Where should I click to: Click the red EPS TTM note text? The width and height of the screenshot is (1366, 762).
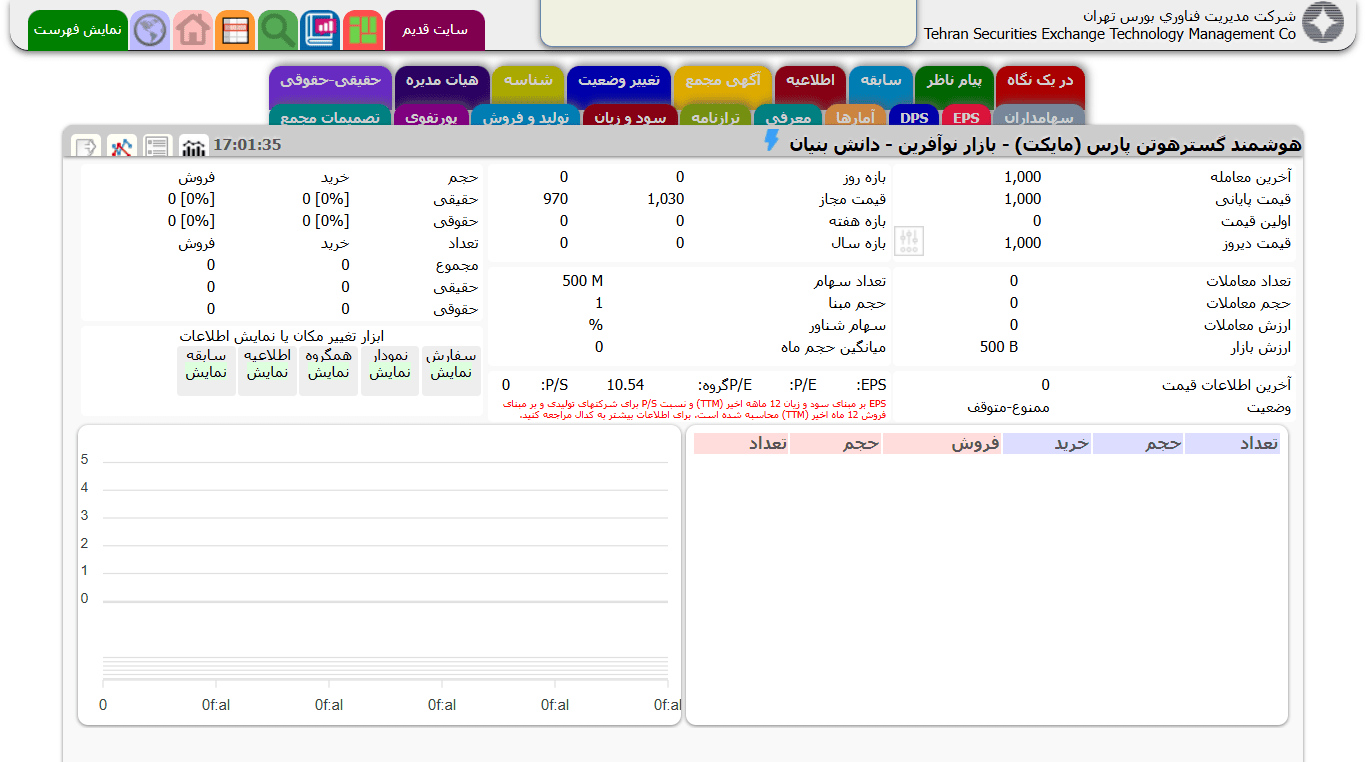[x=694, y=409]
